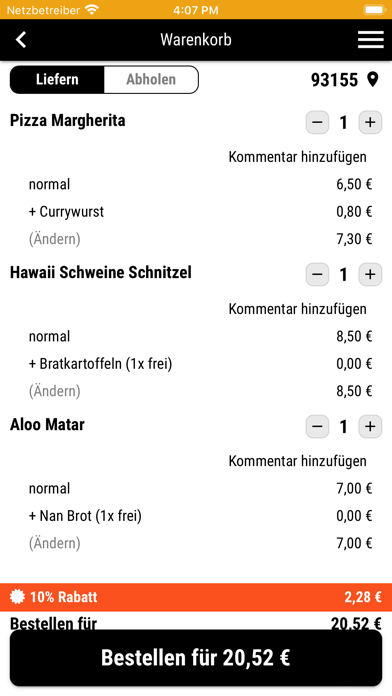Tap the location pin next to 93155
Screen dimensions: 392x696
tap(373, 80)
